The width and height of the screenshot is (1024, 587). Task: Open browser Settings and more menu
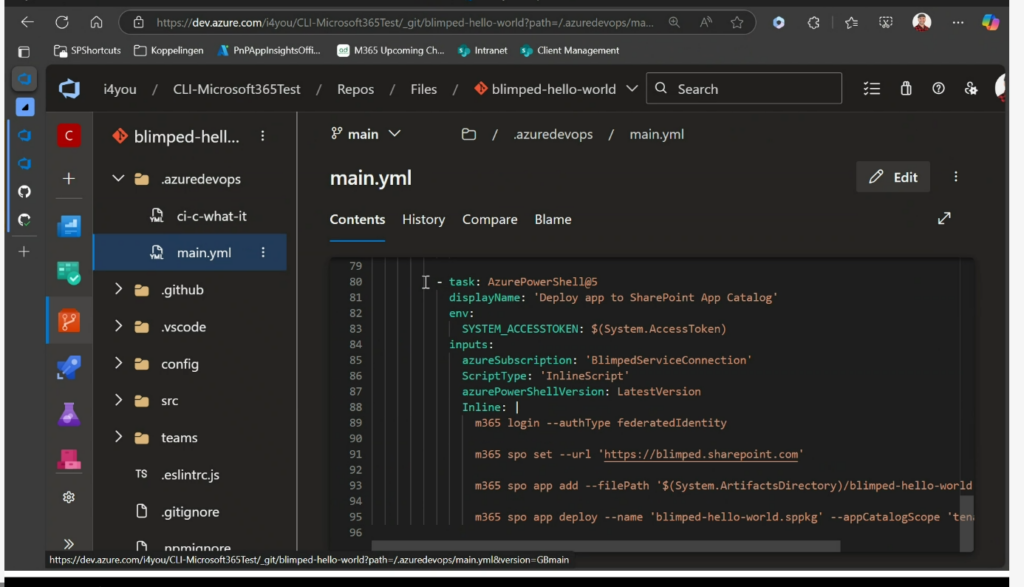(957, 22)
